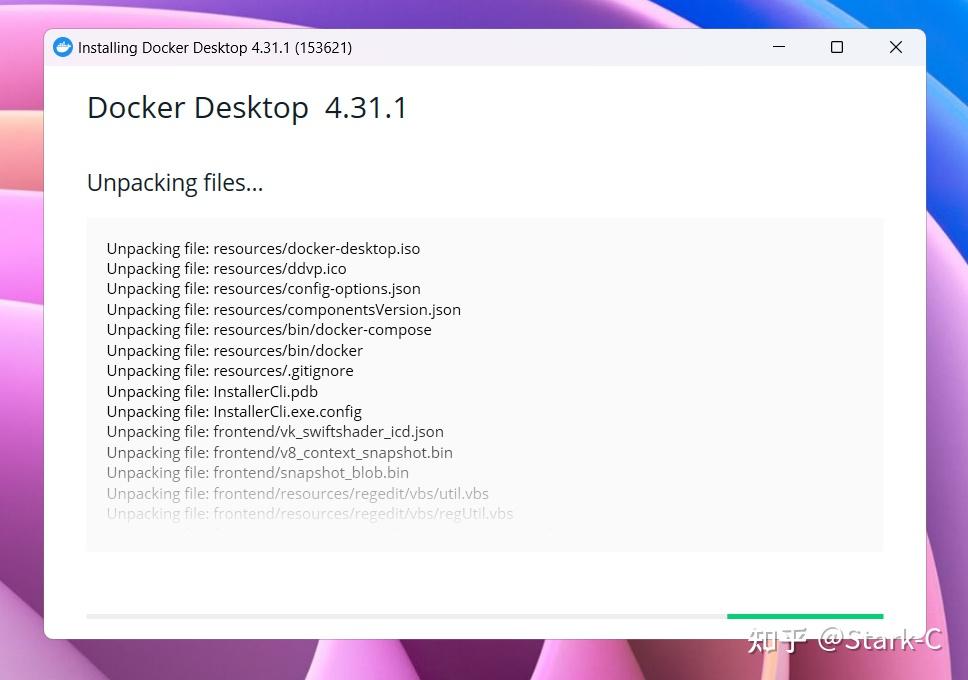
Task: Click the docker-compose log line
Action: coord(271,329)
